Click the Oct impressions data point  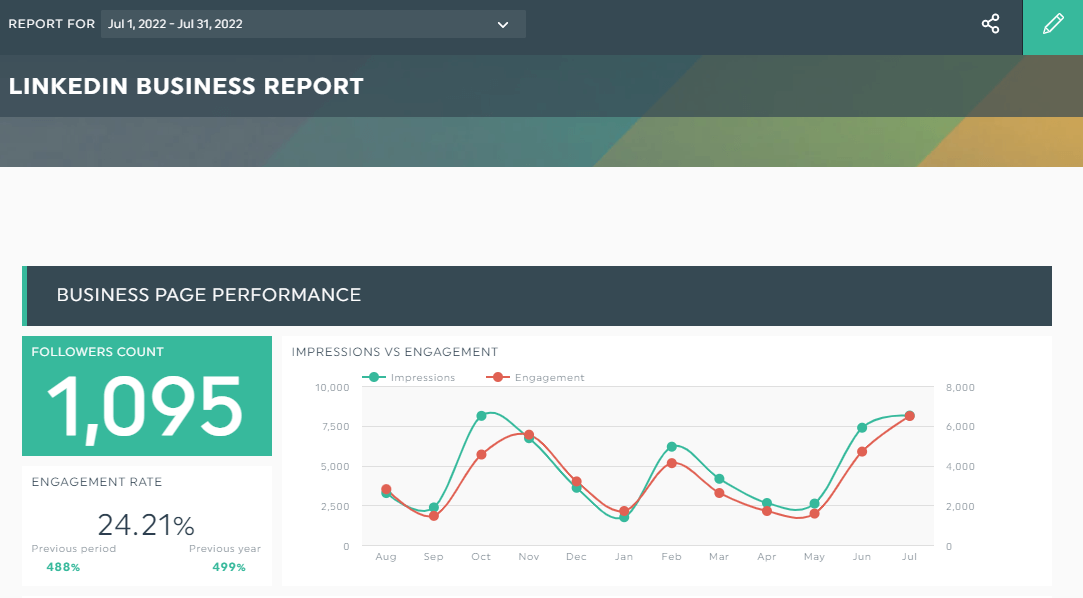(x=481, y=416)
